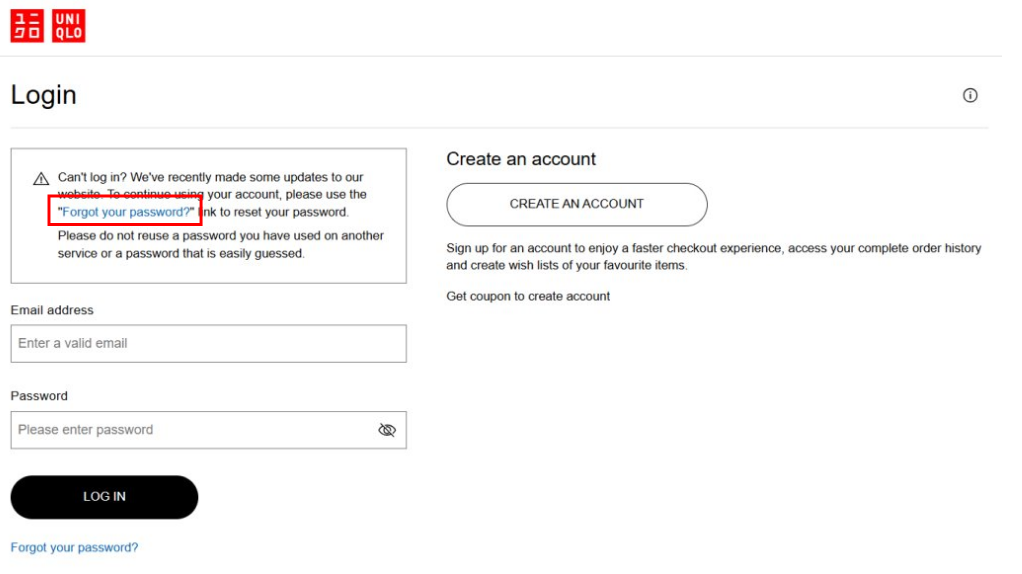This screenshot has width=1022, height=574.
Task: Click the "link to reset your password" text
Action: [275, 212]
